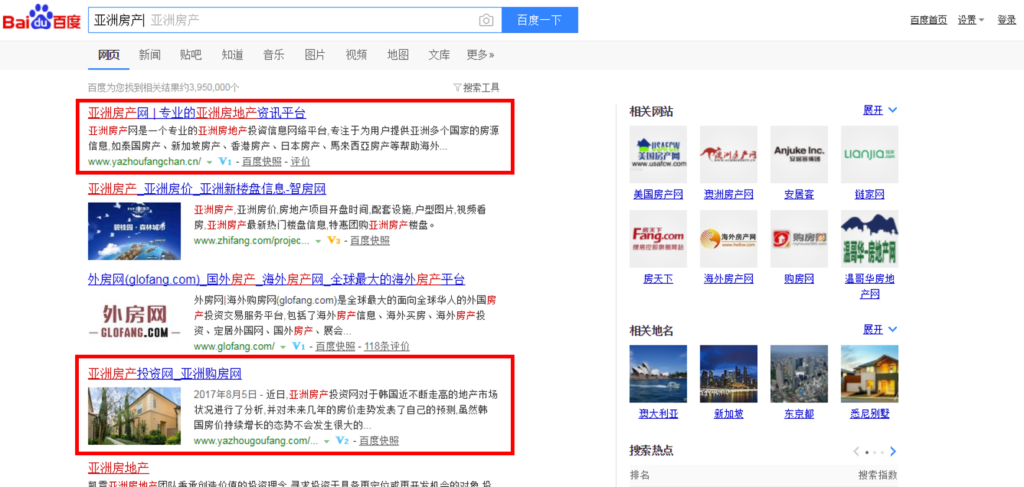Open the 悉尼别墅 house photo
The image size is (1024, 487).
pyautogui.click(x=869, y=373)
